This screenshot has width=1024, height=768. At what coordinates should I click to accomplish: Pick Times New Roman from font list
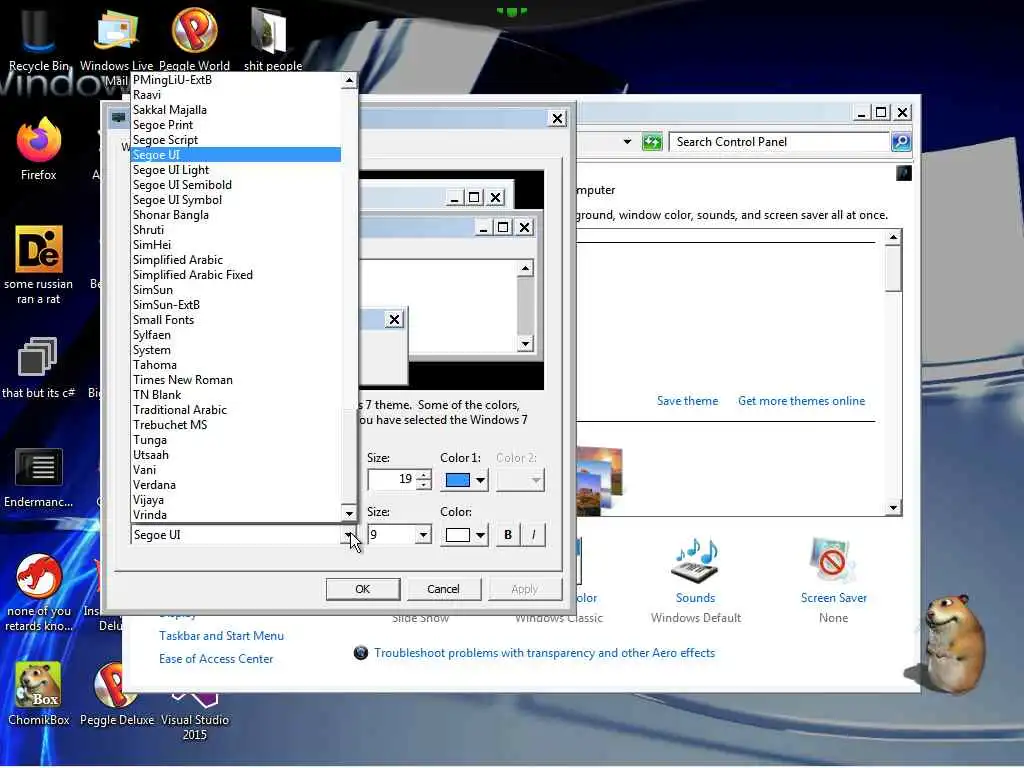(x=236, y=380)
